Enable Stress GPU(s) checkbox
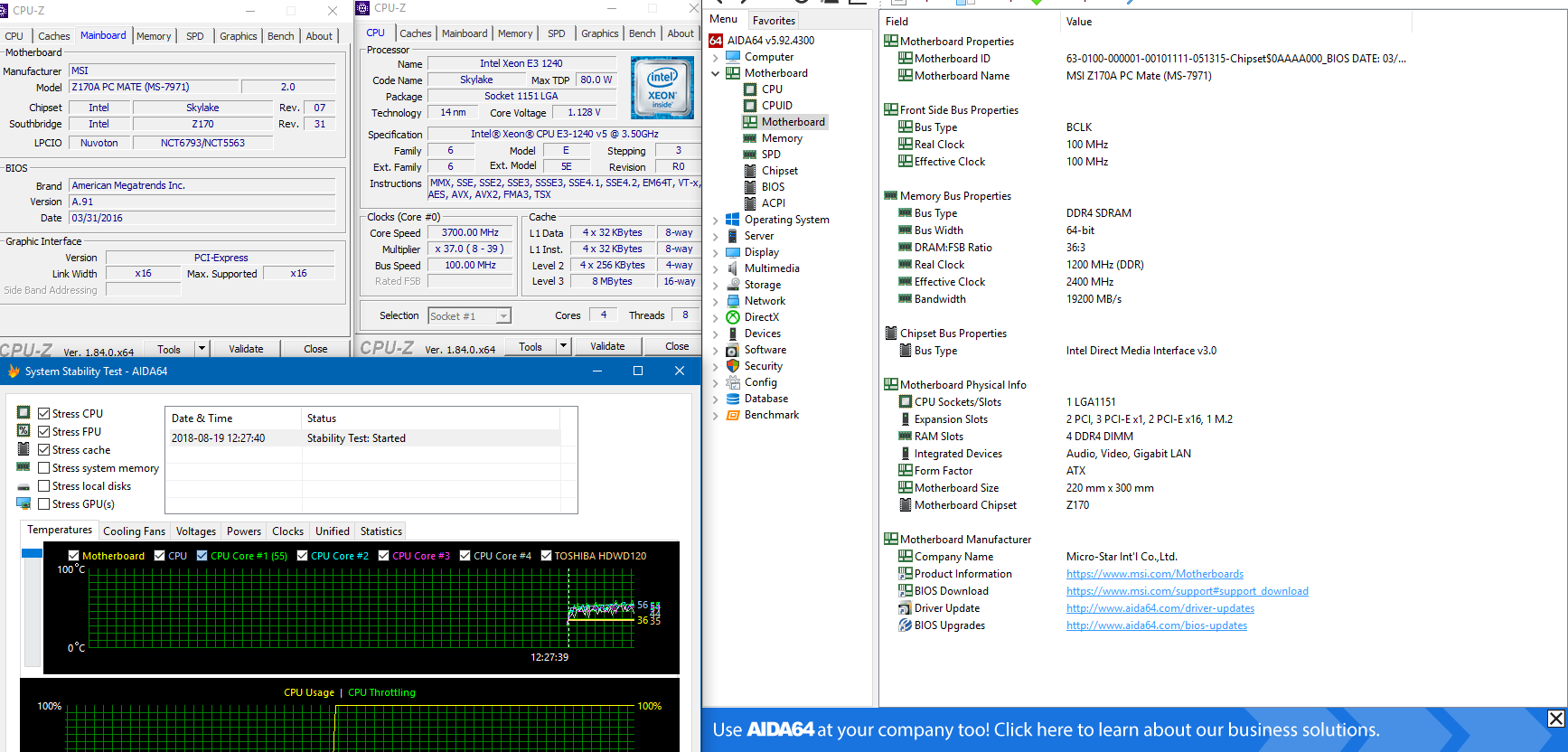Image resolution: width=1568 pixels, height=752 pixels. coord(43,504)
